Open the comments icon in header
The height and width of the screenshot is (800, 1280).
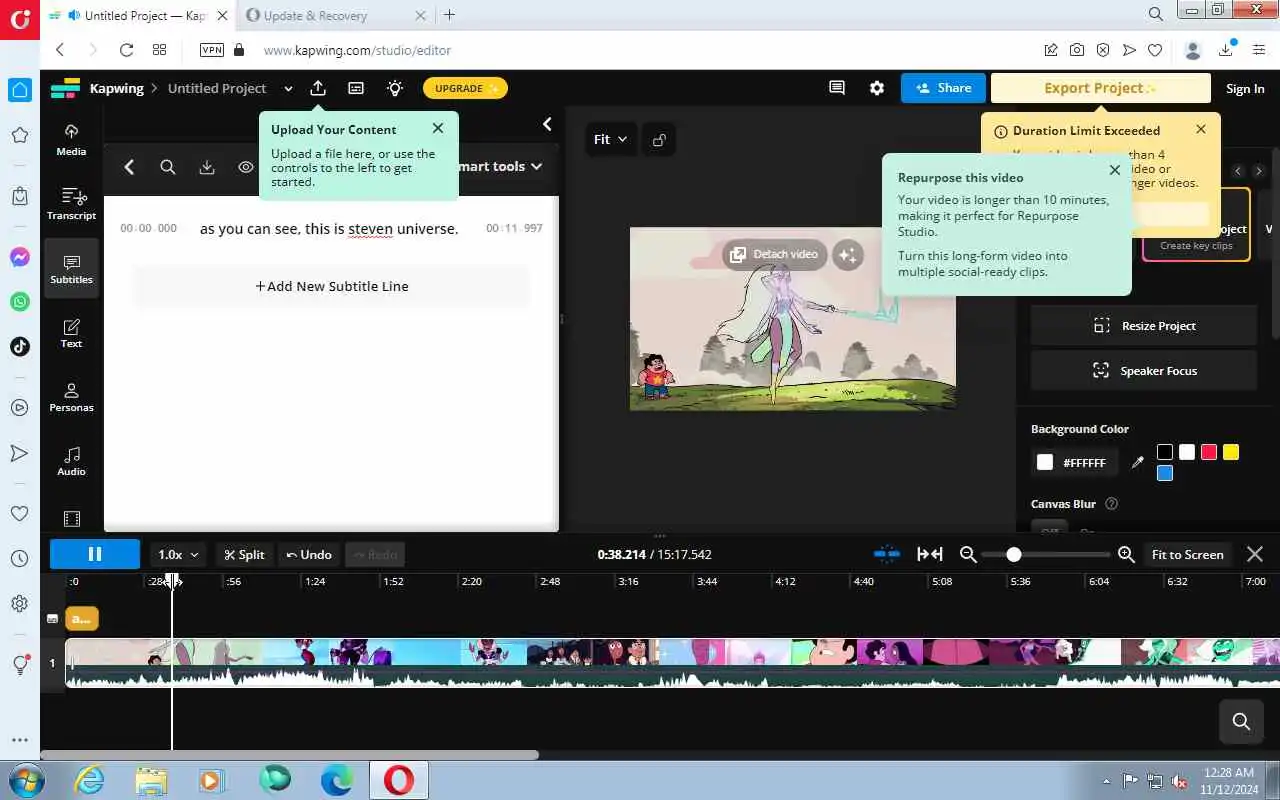[837, 88]
